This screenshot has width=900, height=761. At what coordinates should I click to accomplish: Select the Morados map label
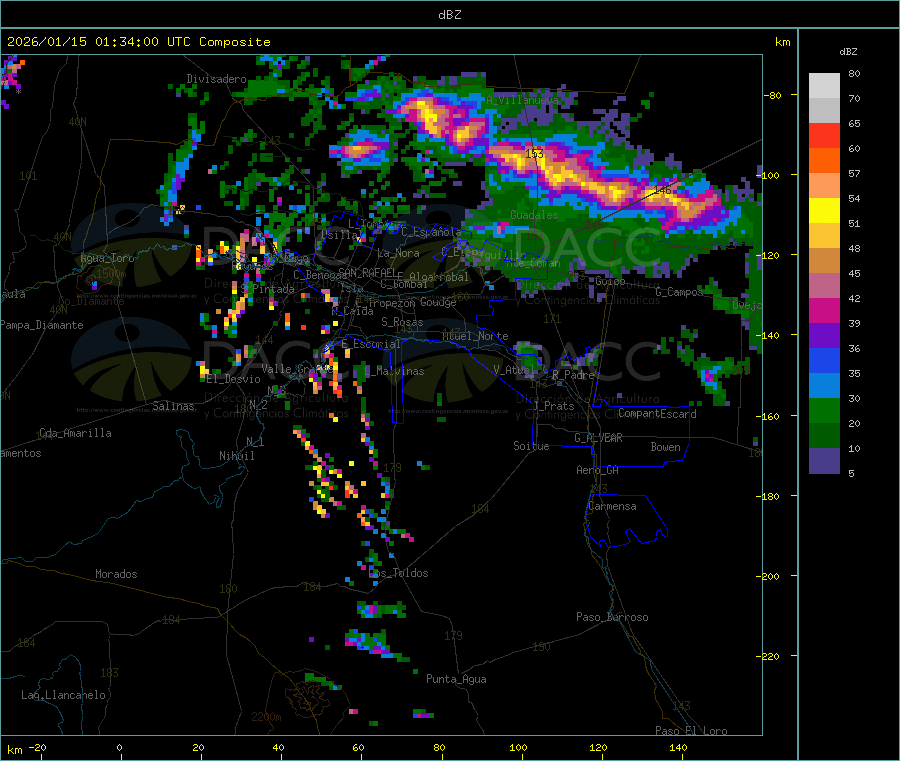tap(116, 574)
